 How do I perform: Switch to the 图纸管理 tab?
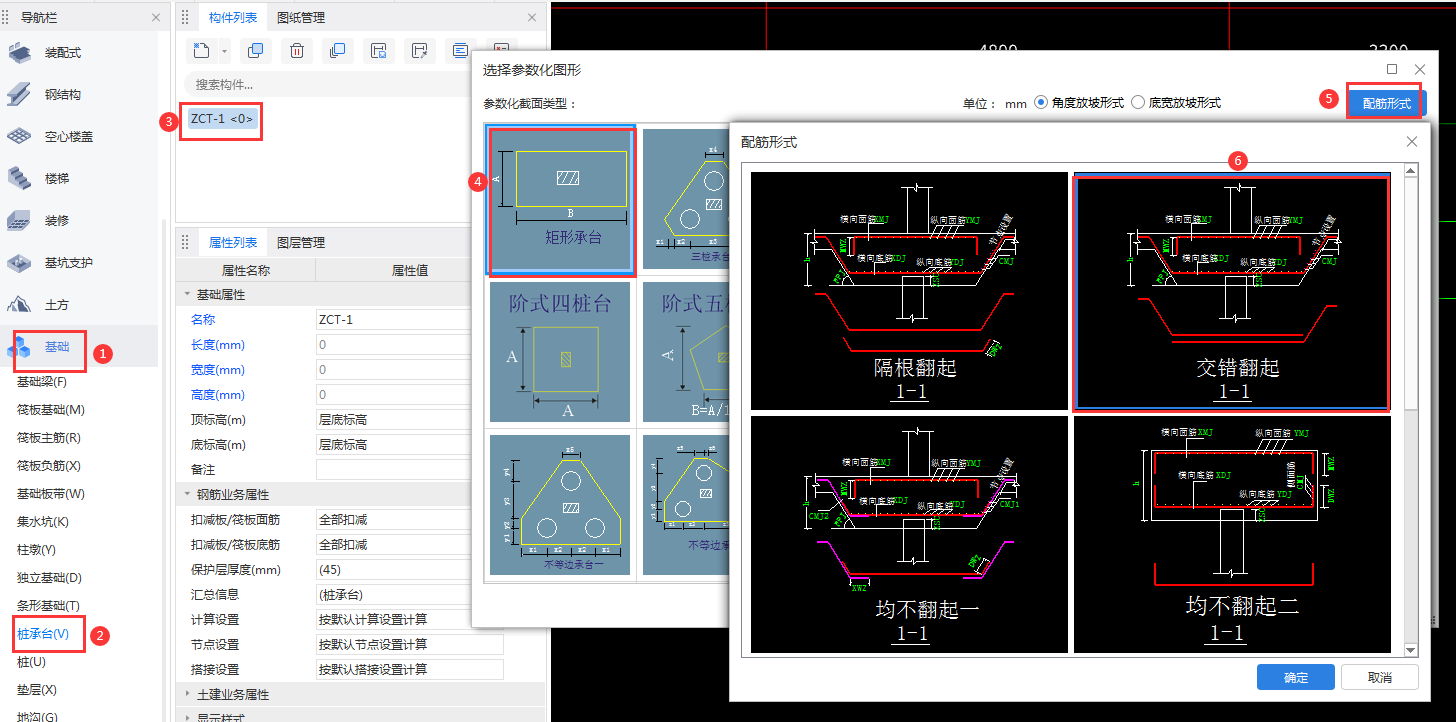coord(301,18)
